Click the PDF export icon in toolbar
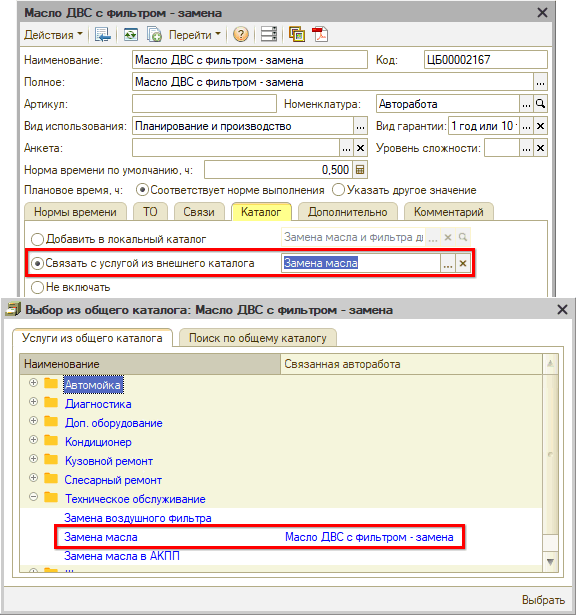 (x=320, y=35)
